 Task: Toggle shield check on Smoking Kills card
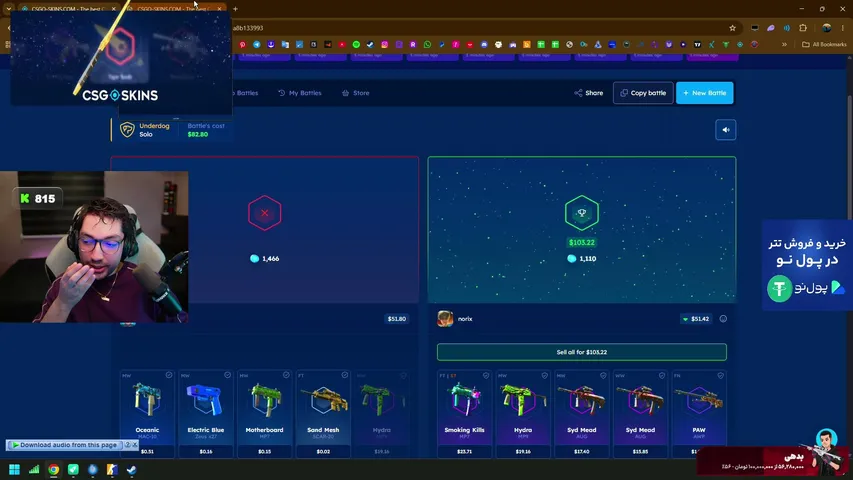click(x=486, y=376)
